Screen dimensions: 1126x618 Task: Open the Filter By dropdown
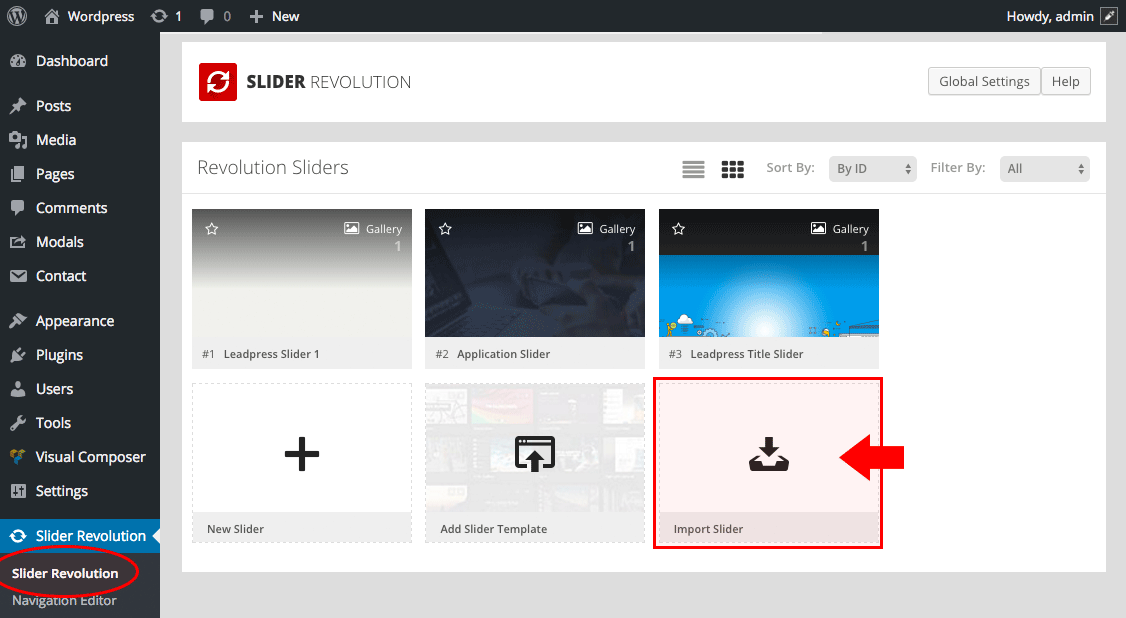click(1044, 169)
